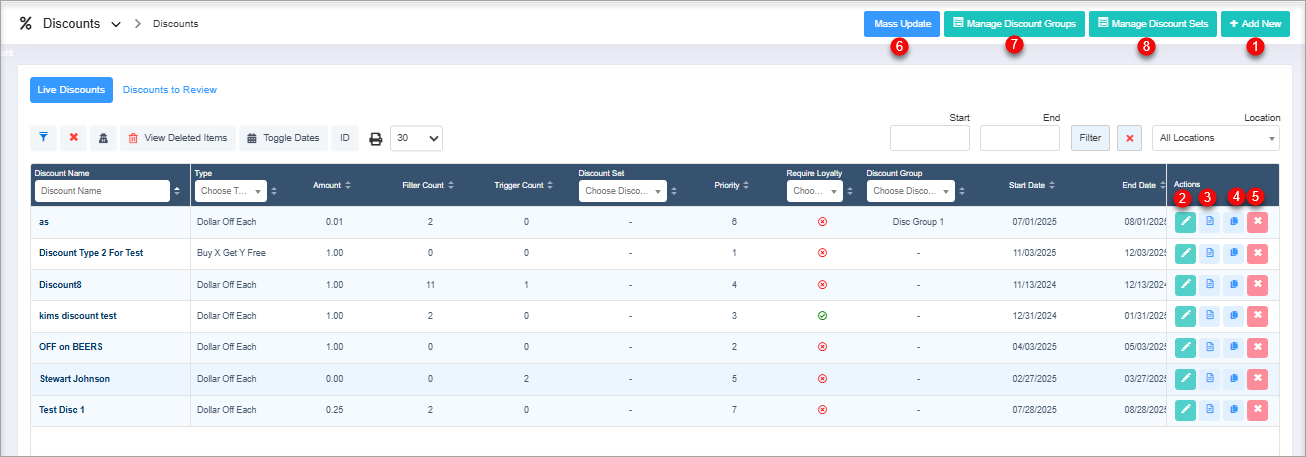Screen dimensions: 1306x457
Task: Edit the Stewart Johnson discount
Action: coord(1185,378)
